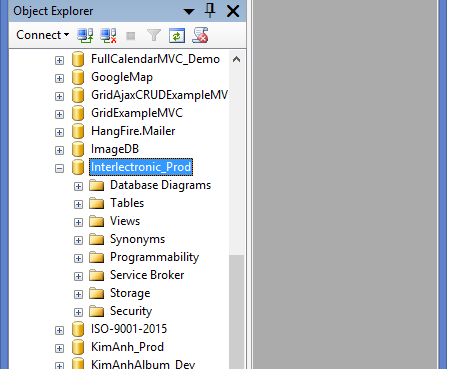The height and width of the screenshot is (369, 449).
Task: Select the FullCalendarMVC_Demo database
Action: click(155, 59)
